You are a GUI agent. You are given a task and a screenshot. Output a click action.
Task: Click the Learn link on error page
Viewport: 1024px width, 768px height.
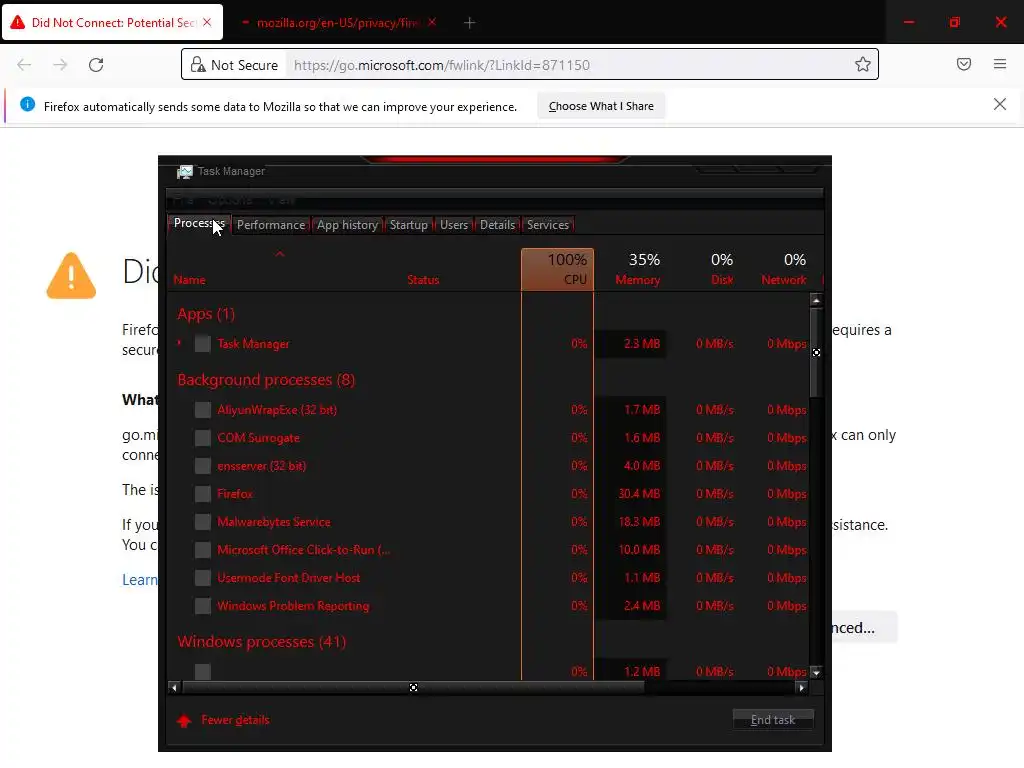point(140,580)
